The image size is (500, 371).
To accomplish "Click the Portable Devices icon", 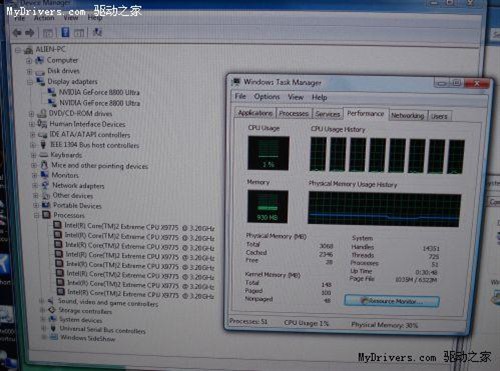I will [x=46, y=205].
